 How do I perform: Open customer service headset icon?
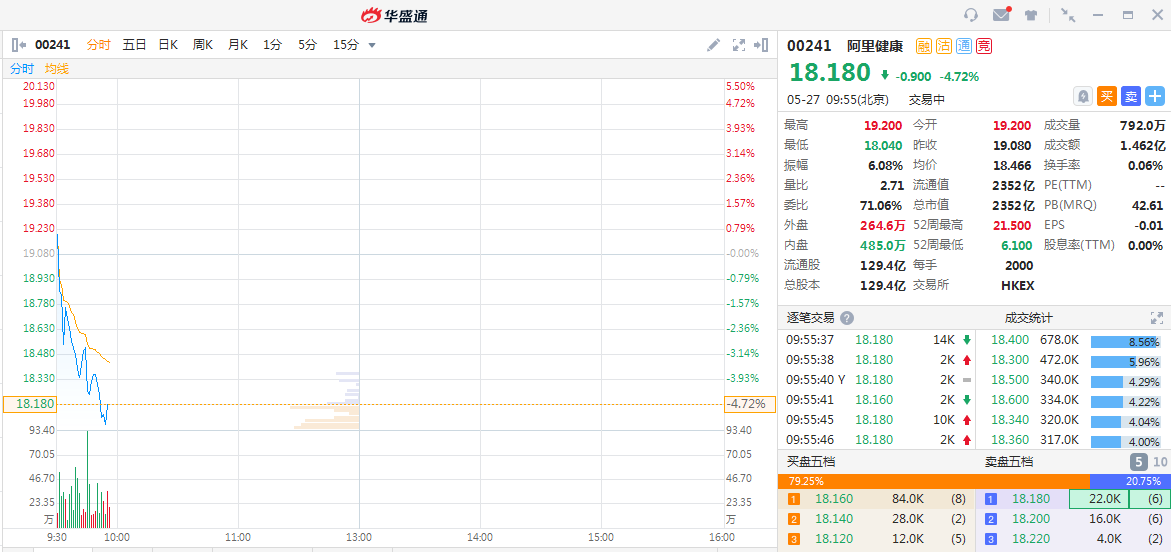tap(970, 15)
